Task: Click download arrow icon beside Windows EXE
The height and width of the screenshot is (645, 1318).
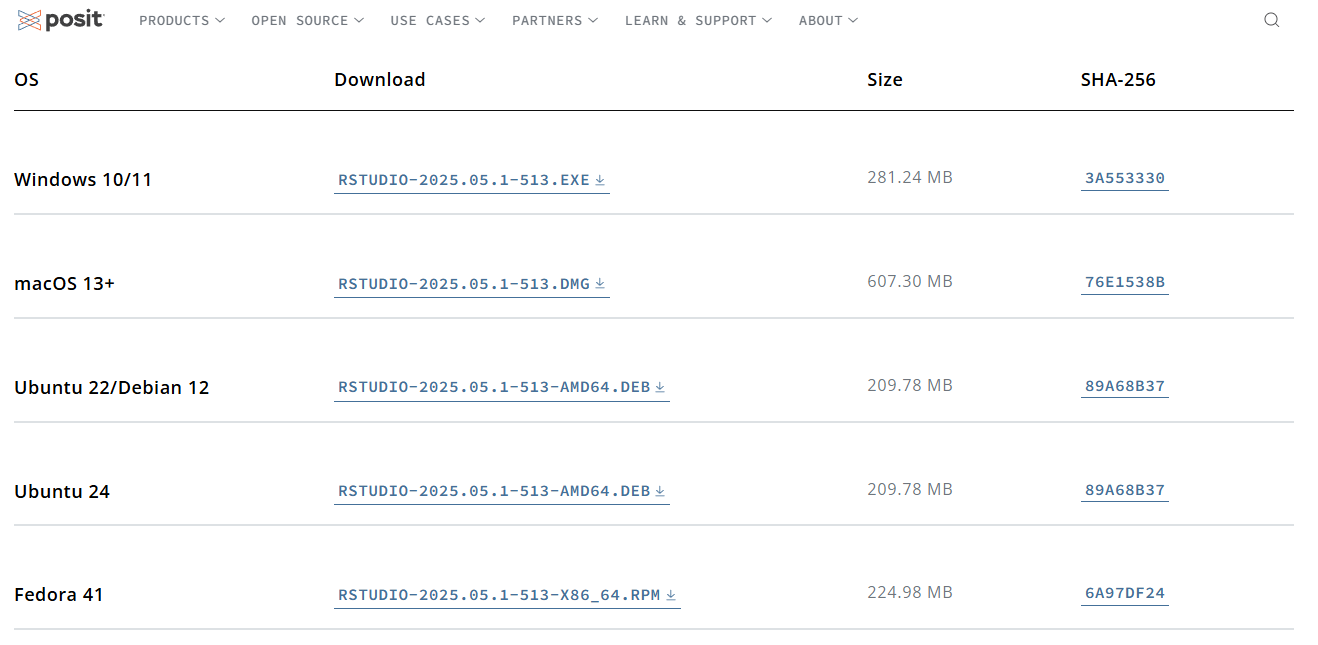Action: [600, 181]
